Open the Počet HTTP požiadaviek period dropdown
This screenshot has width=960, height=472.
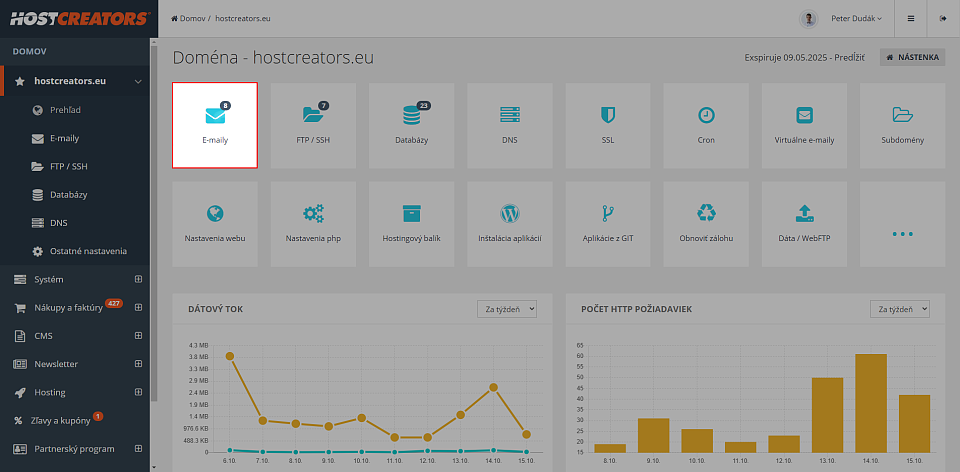click(900, 309)
